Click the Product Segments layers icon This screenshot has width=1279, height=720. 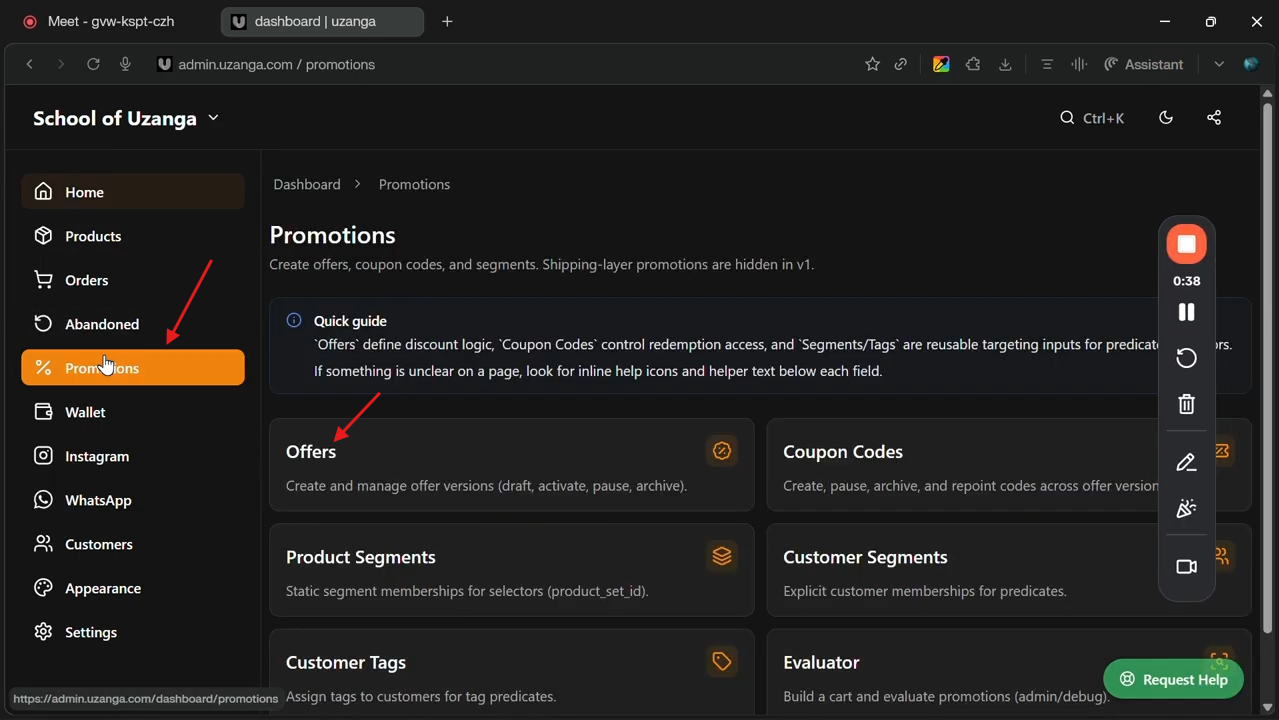[722, 556]
